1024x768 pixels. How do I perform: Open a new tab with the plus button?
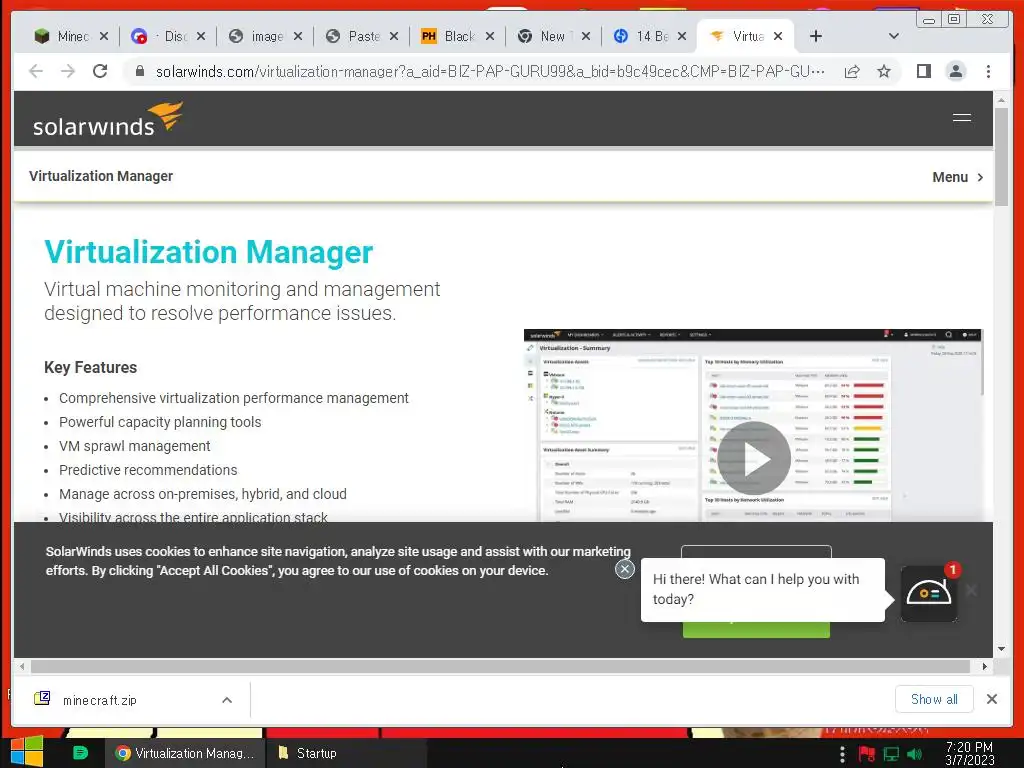point(816,36)
